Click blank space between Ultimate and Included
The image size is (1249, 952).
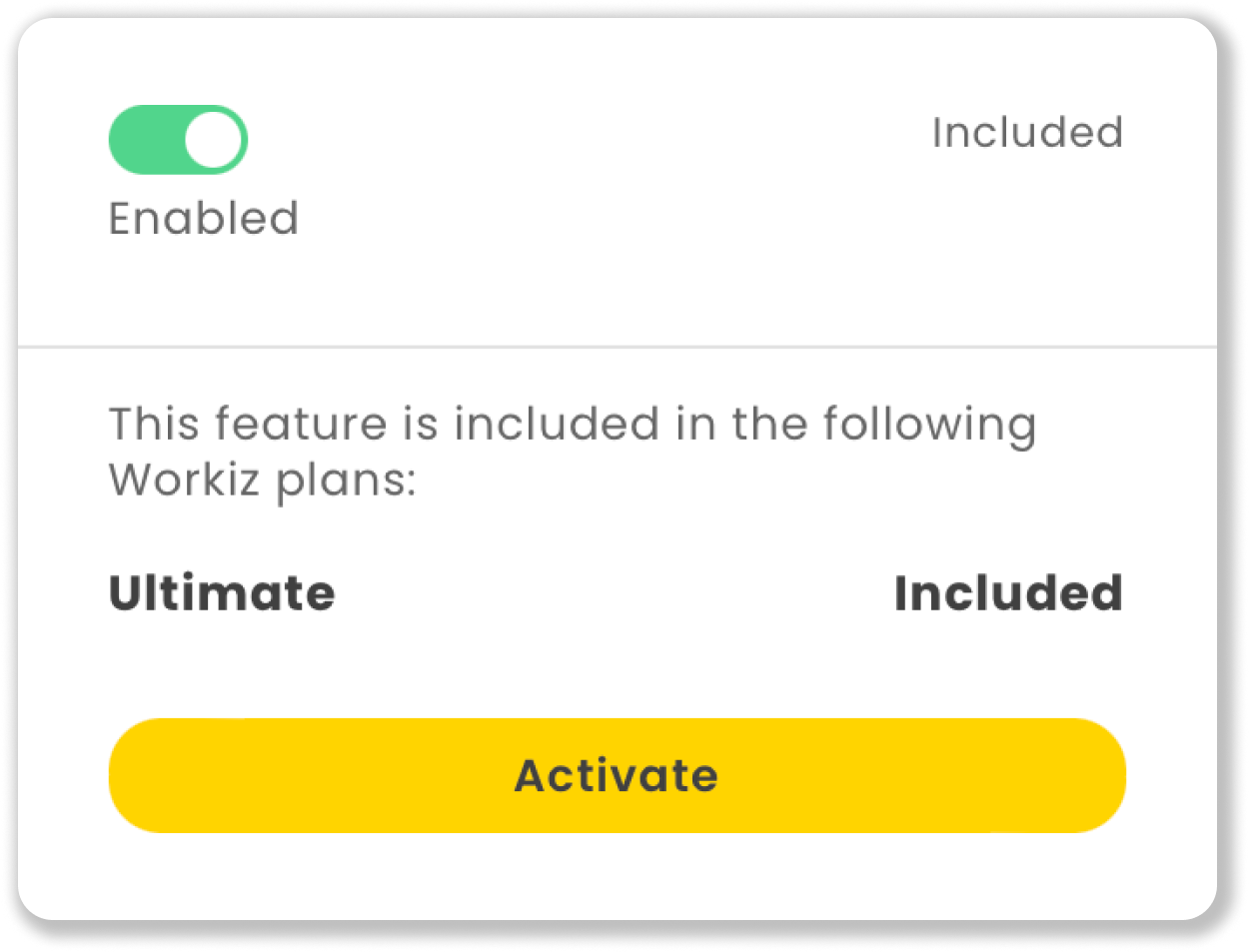pyautogui.click(x=615, y=593)
